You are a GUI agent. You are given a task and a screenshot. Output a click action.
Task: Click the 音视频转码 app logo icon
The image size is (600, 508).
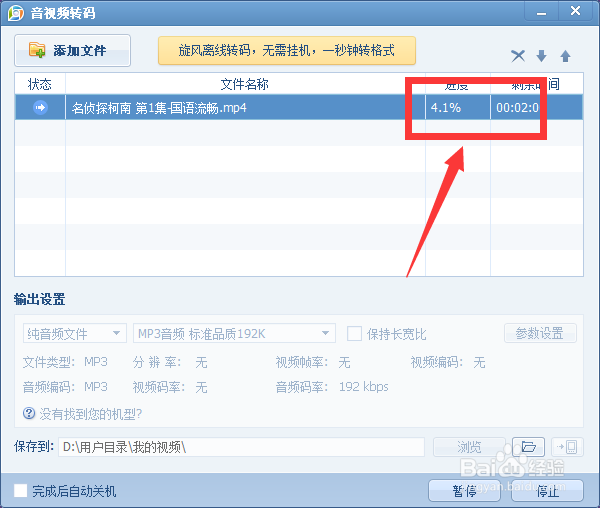(x=16, y=13)
